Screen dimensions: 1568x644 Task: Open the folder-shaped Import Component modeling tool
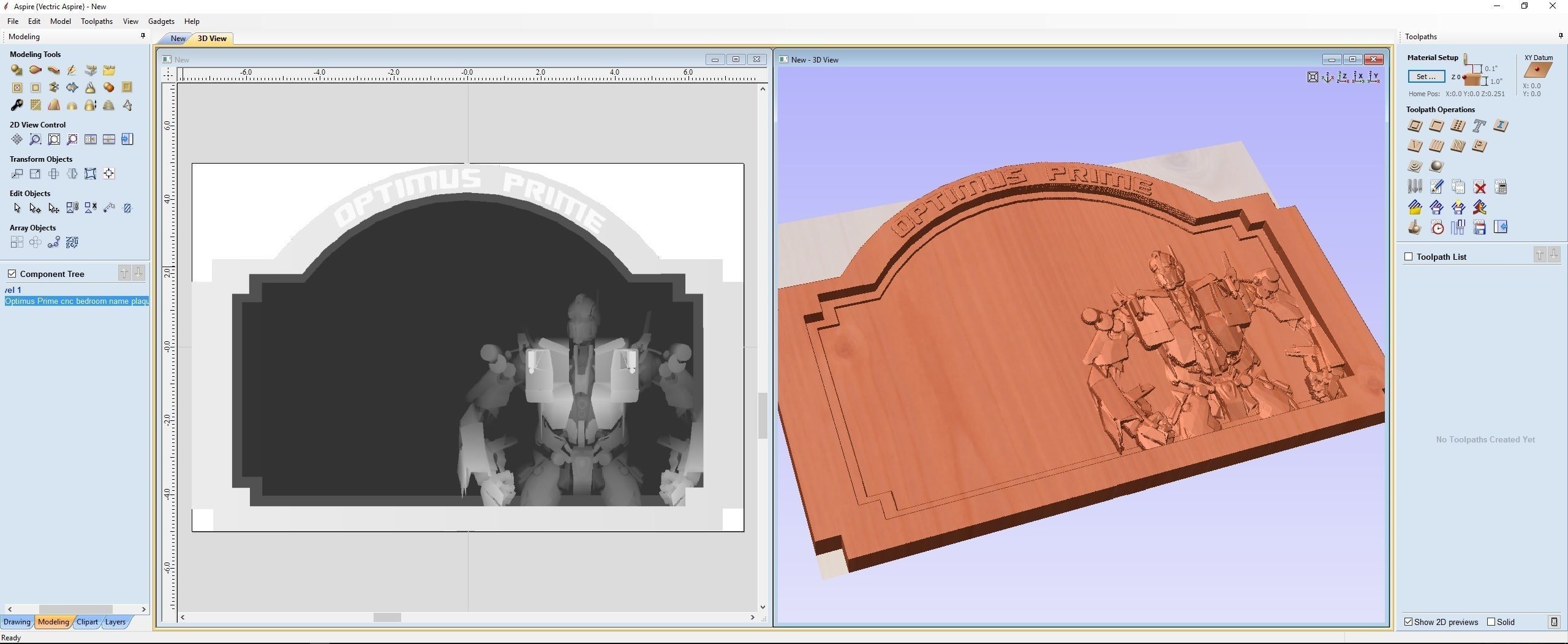pos(109,70)
